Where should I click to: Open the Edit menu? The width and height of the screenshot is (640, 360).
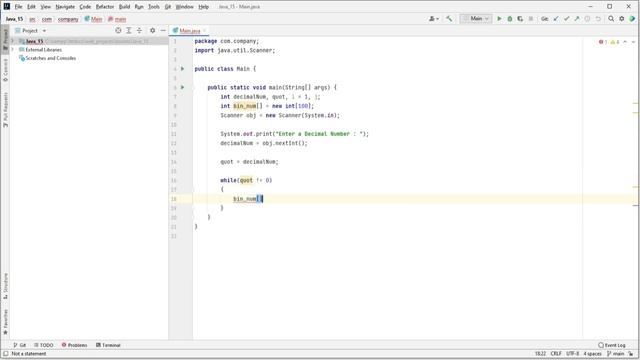[x=31, y=7]
